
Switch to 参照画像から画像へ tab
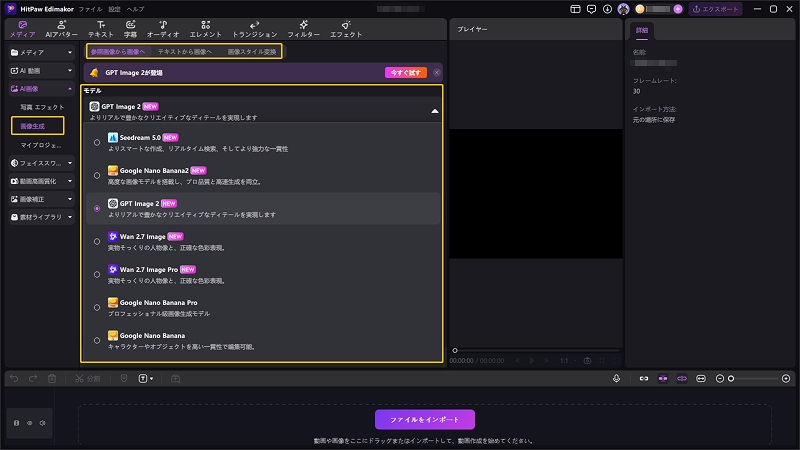pyautogui.click(x=118, y=52)
